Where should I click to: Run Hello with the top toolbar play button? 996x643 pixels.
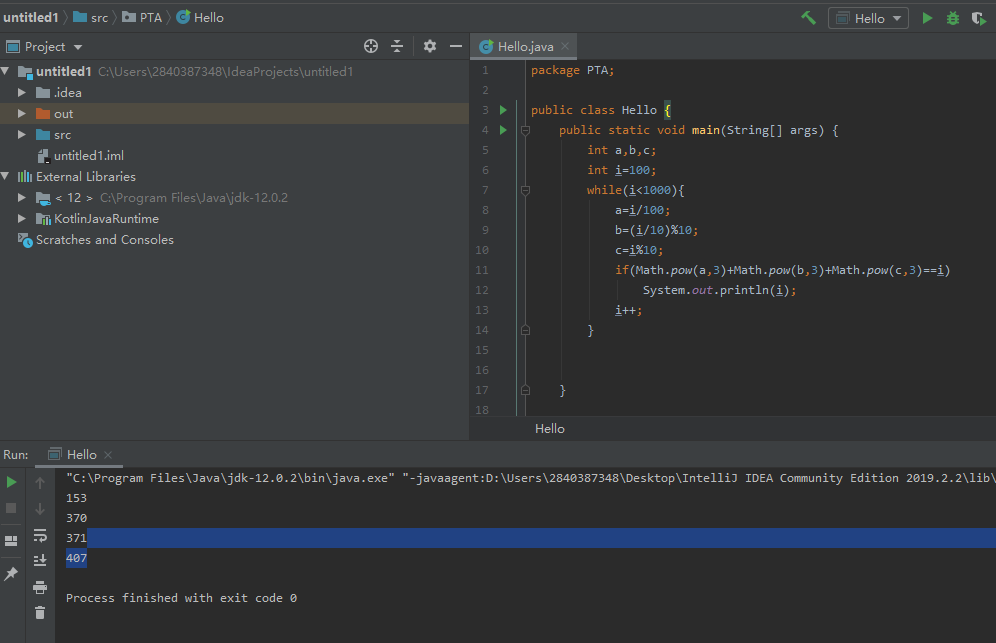tap(927, 18)
